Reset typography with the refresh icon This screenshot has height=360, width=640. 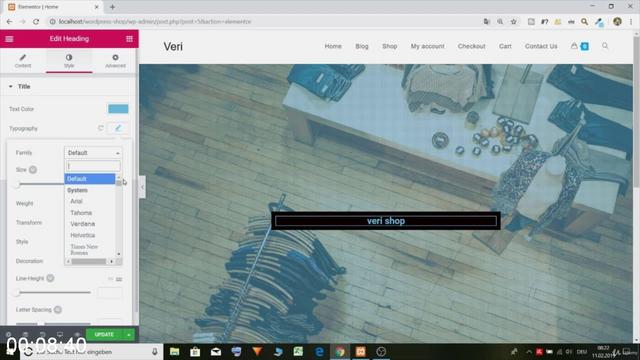tap(100, 128)
